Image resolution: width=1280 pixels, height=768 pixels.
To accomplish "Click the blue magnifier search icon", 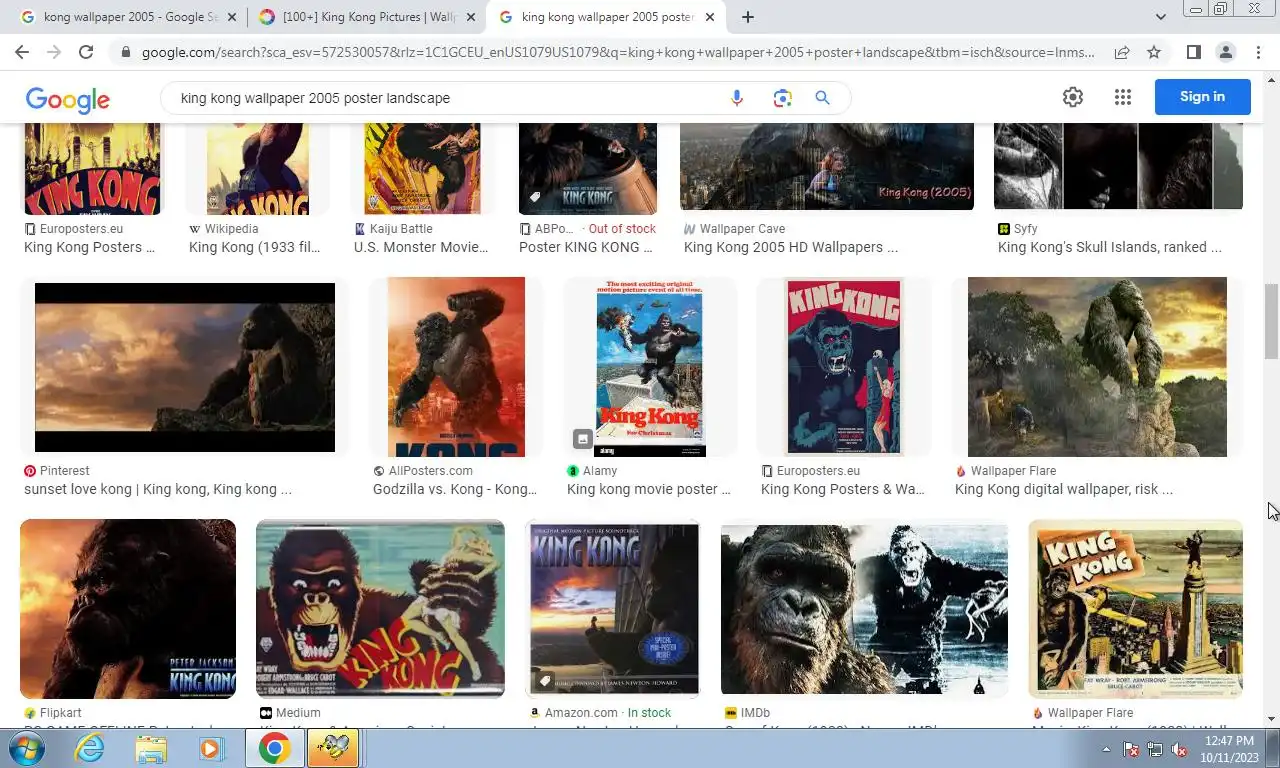I will [x=822, y=98].
